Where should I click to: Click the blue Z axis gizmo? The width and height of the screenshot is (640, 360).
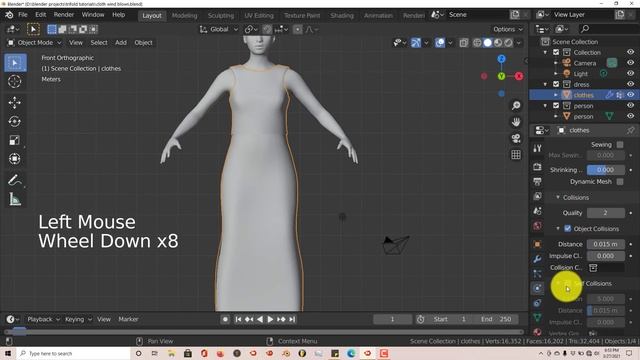pos(501,59)
